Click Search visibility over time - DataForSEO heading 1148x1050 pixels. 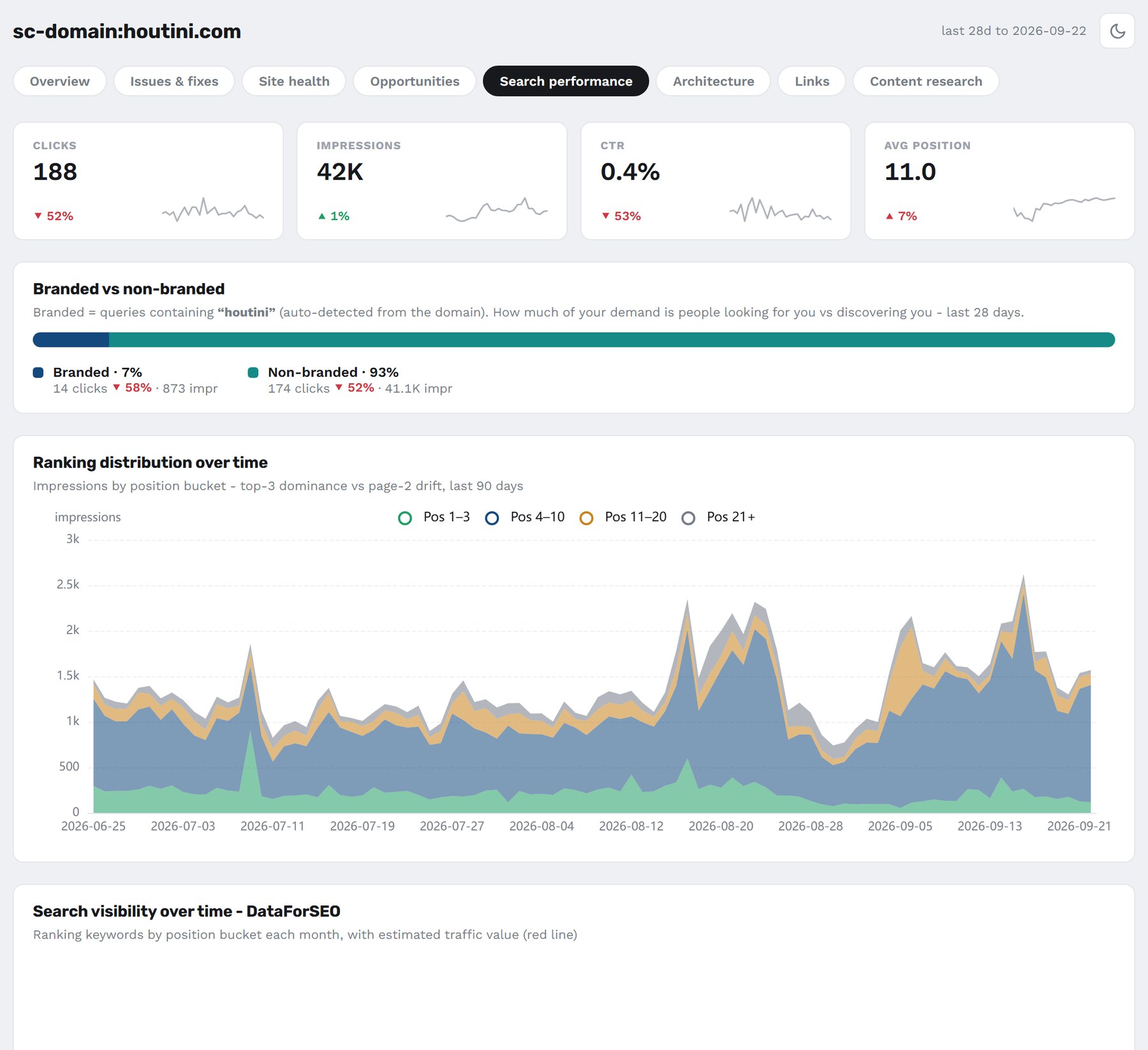point(187,911)
